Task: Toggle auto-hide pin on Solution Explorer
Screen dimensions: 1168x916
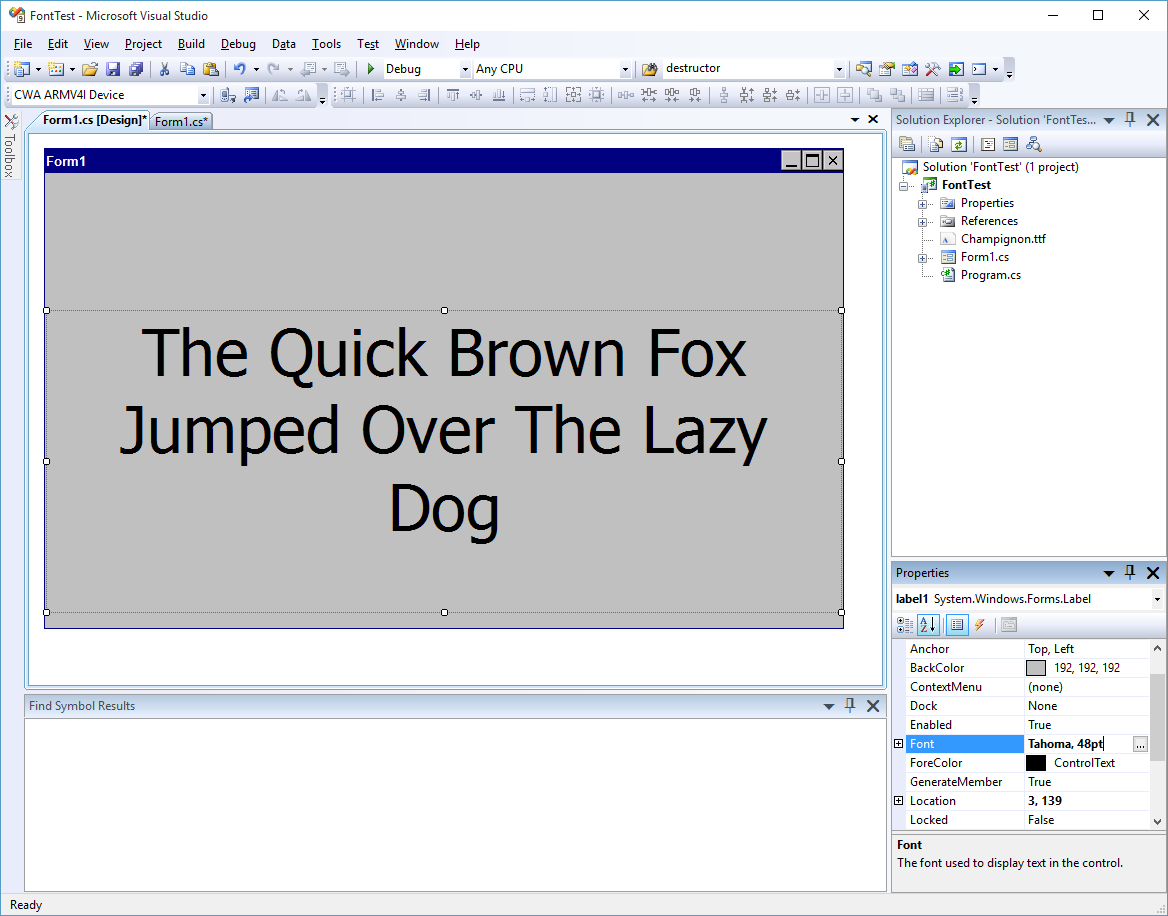Action: [x=1130, y=119]
